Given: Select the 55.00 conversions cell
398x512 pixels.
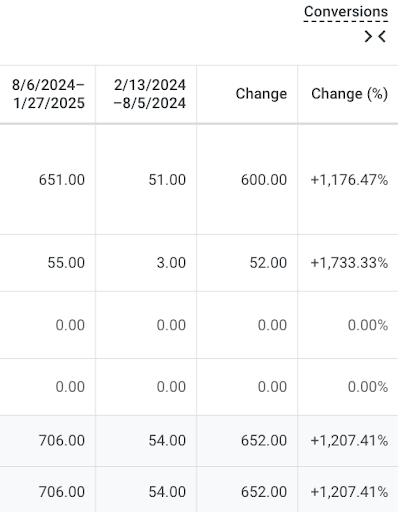Looking at the screenshot, I should [x=66, y=263].
